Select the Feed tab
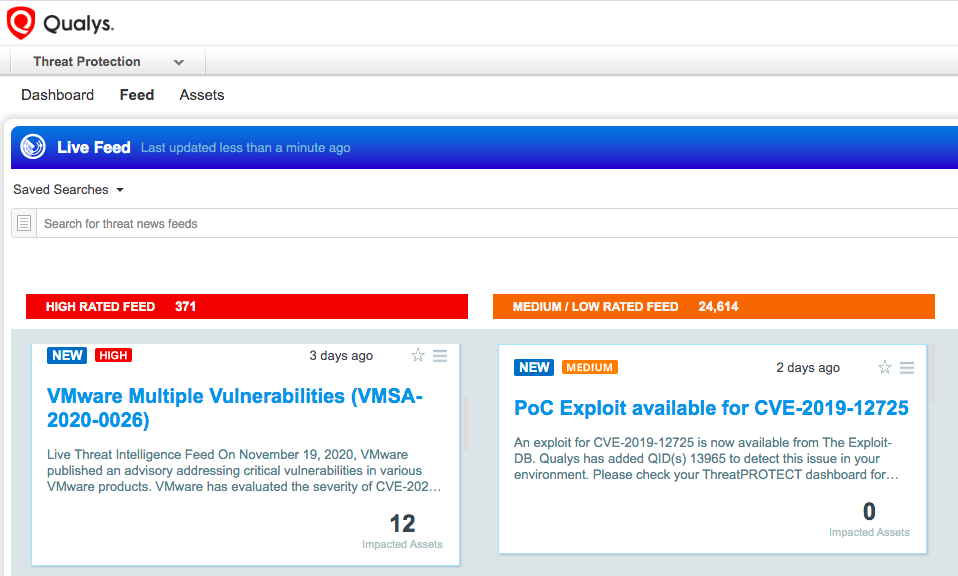This screenshot has width=958, height=576. (137, 95)
